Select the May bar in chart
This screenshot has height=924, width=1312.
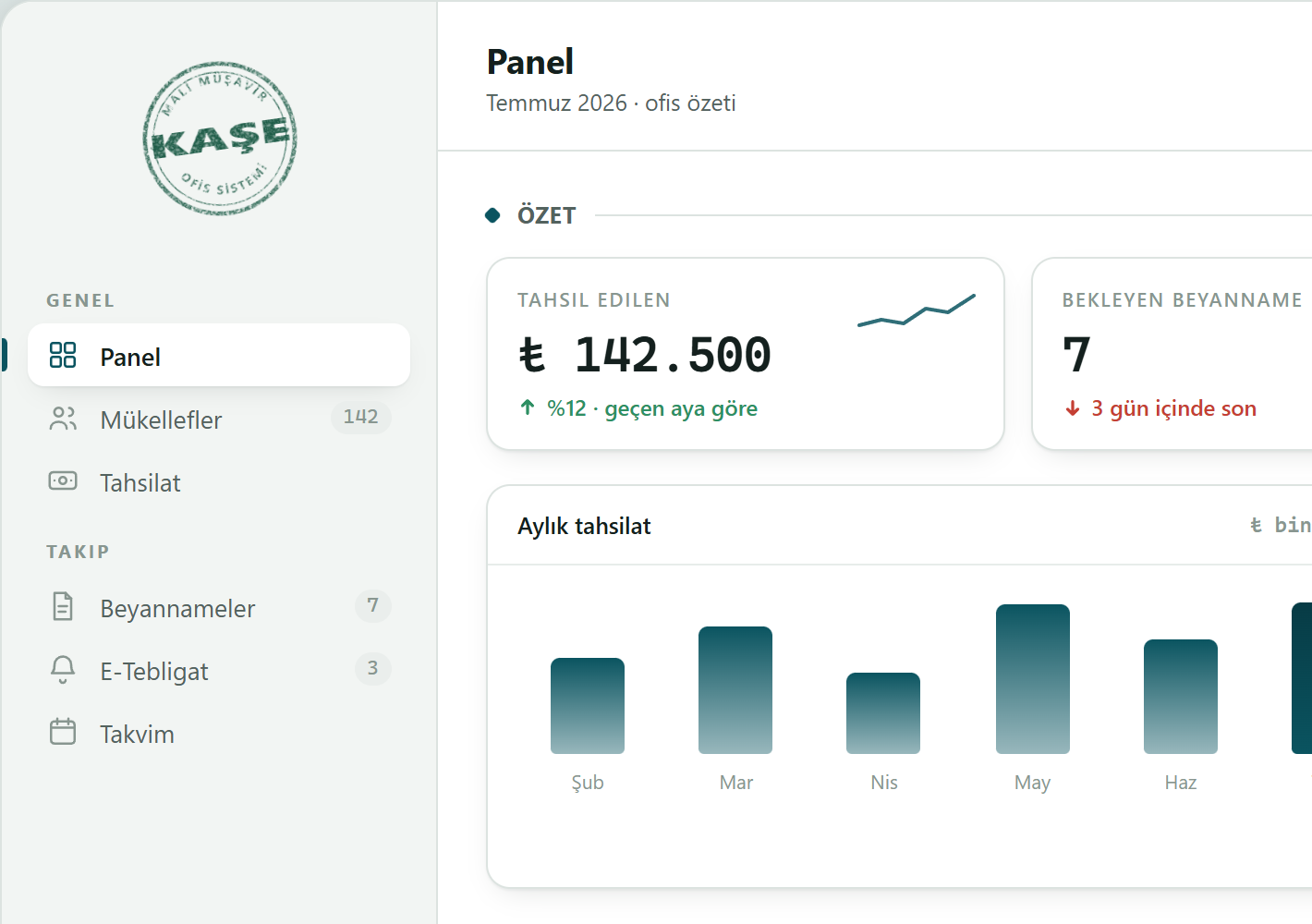(x=1033, y=679)
